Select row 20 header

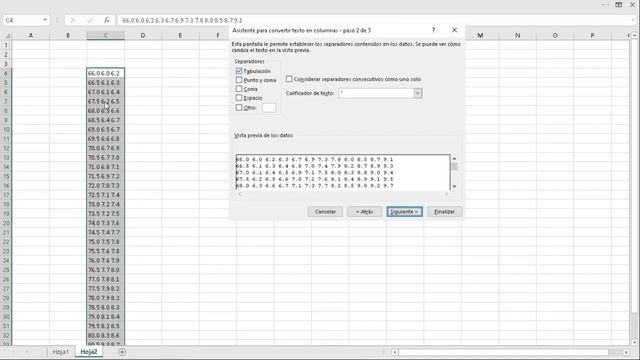(x=6, y=223)
